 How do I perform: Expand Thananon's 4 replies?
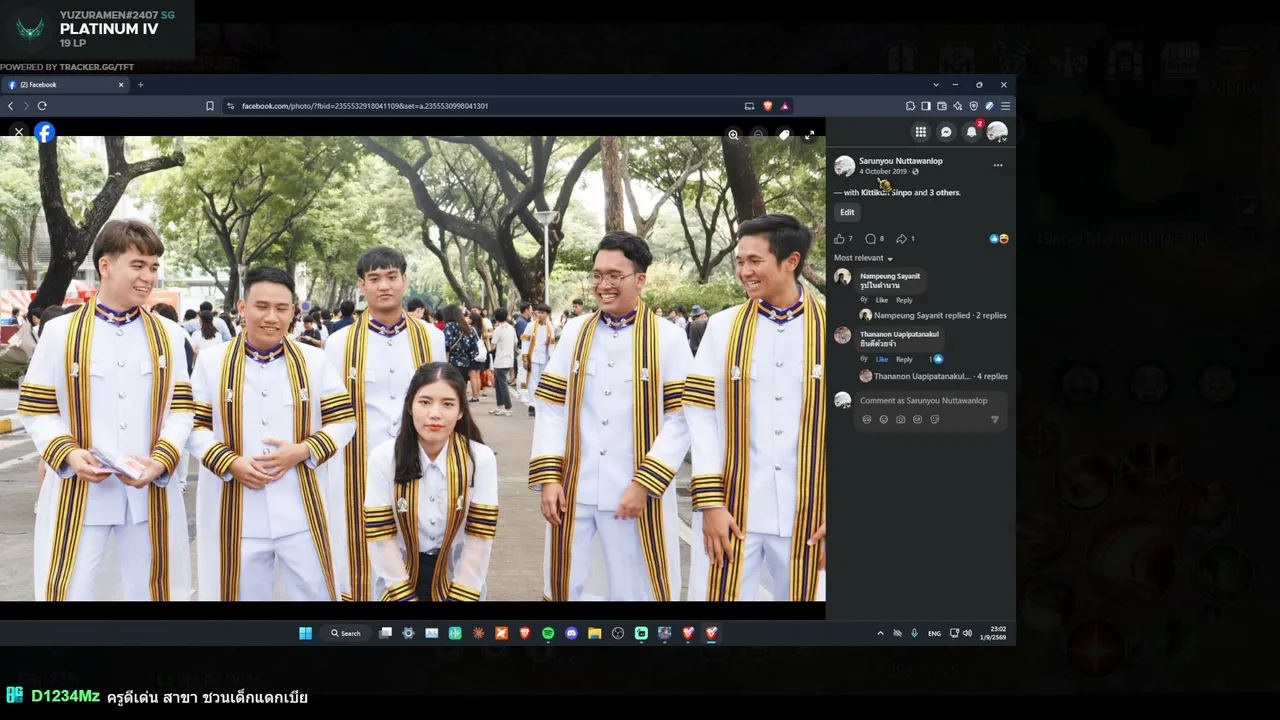[941, 376]
